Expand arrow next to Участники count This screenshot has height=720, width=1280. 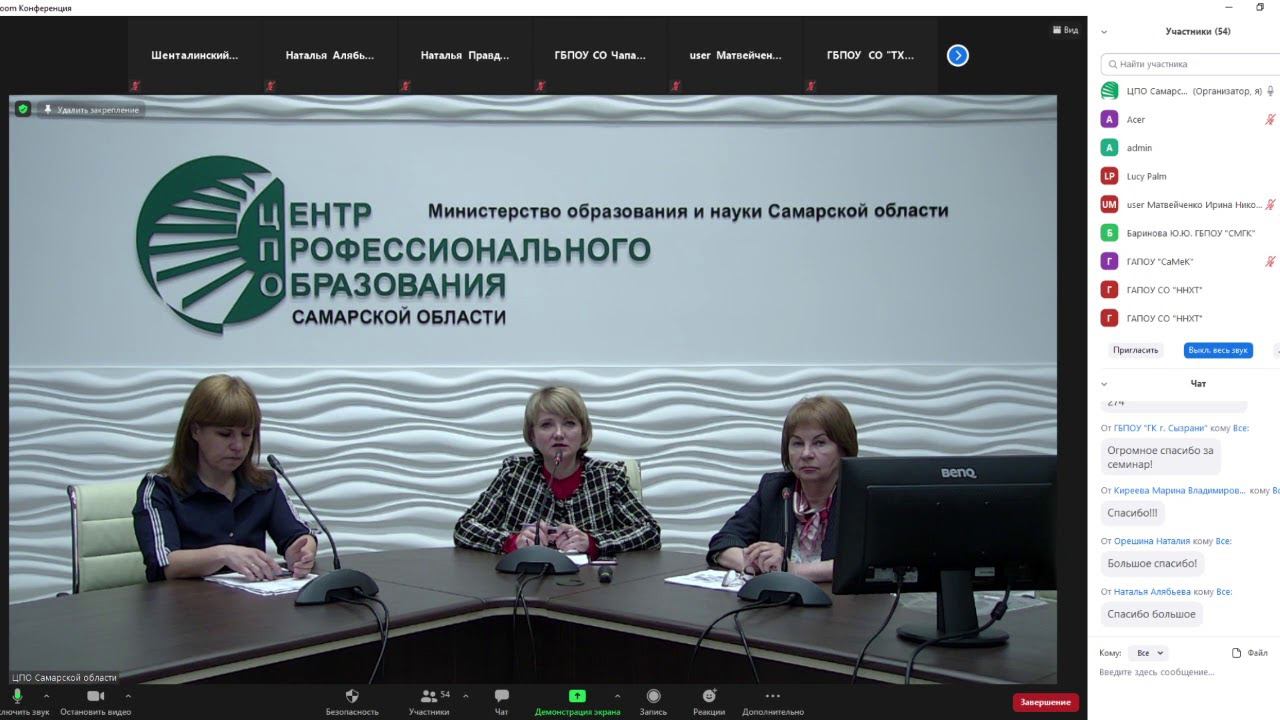point(466,696)
